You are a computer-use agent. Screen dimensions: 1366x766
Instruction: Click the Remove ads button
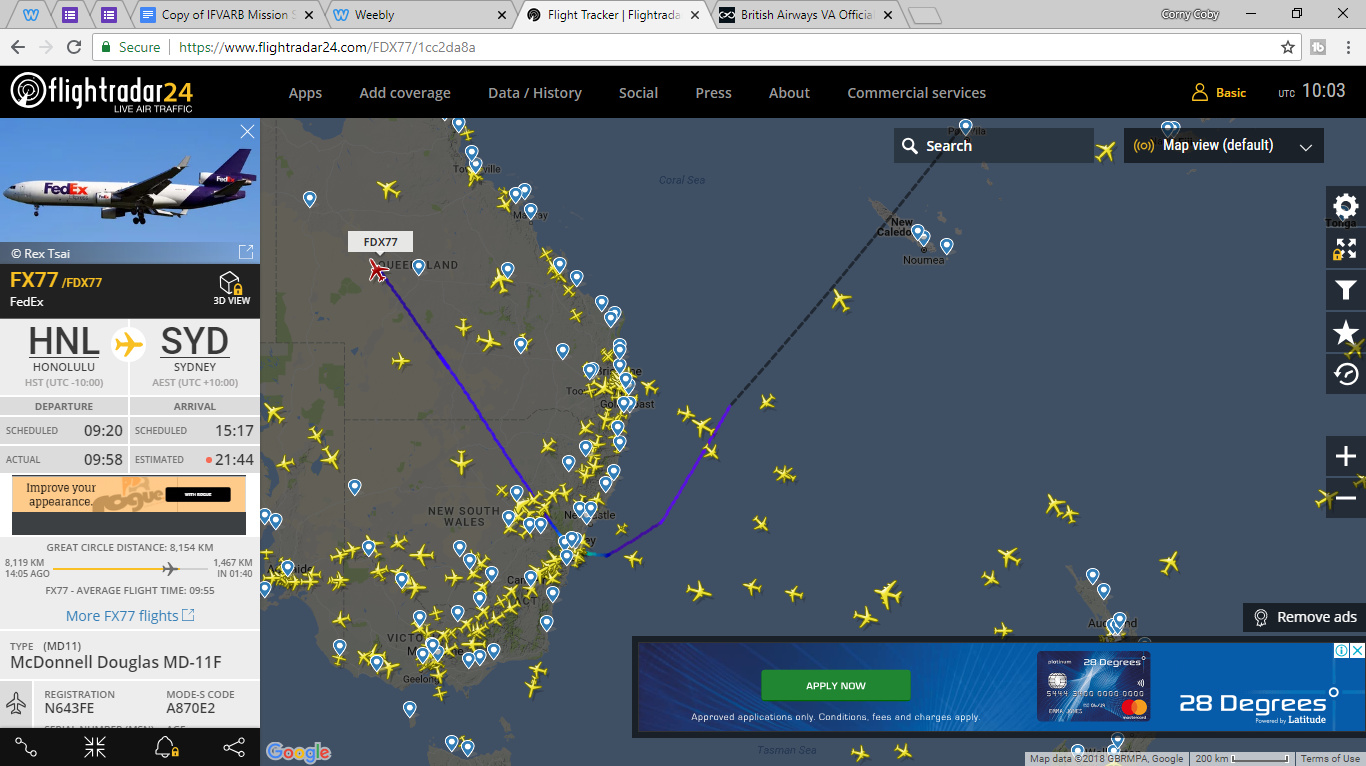click(1304, 617)
